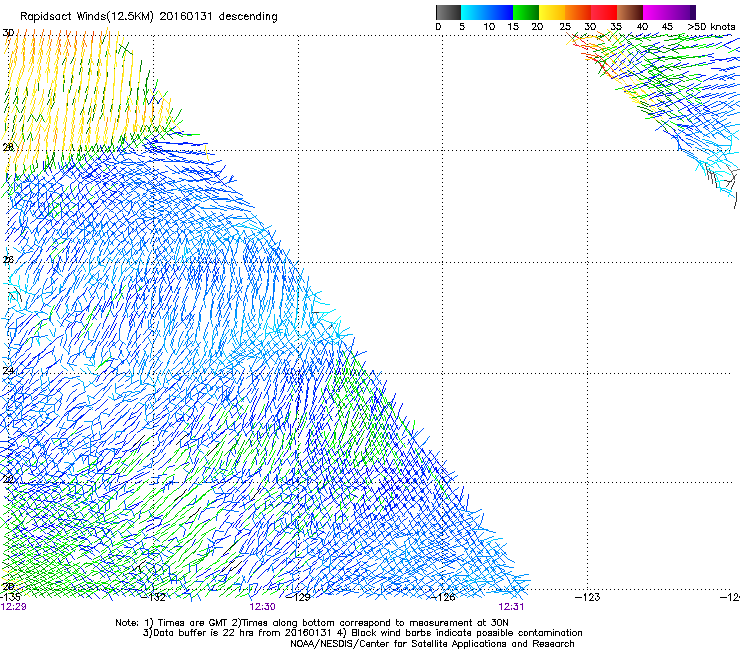Click the 30 latitude axis label

(x=8, y=33)
